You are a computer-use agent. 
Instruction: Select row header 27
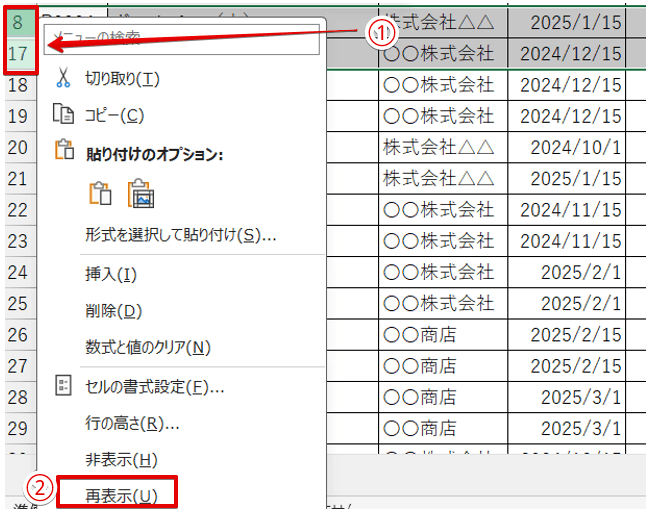click(21, 366)
